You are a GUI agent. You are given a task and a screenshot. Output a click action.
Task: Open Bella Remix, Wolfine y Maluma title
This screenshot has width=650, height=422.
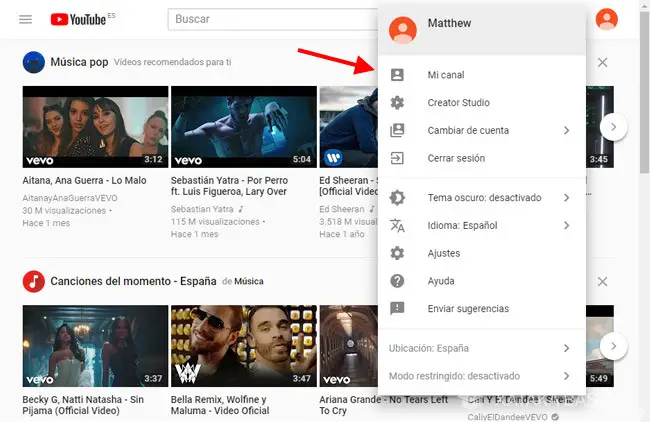point(220,405)
